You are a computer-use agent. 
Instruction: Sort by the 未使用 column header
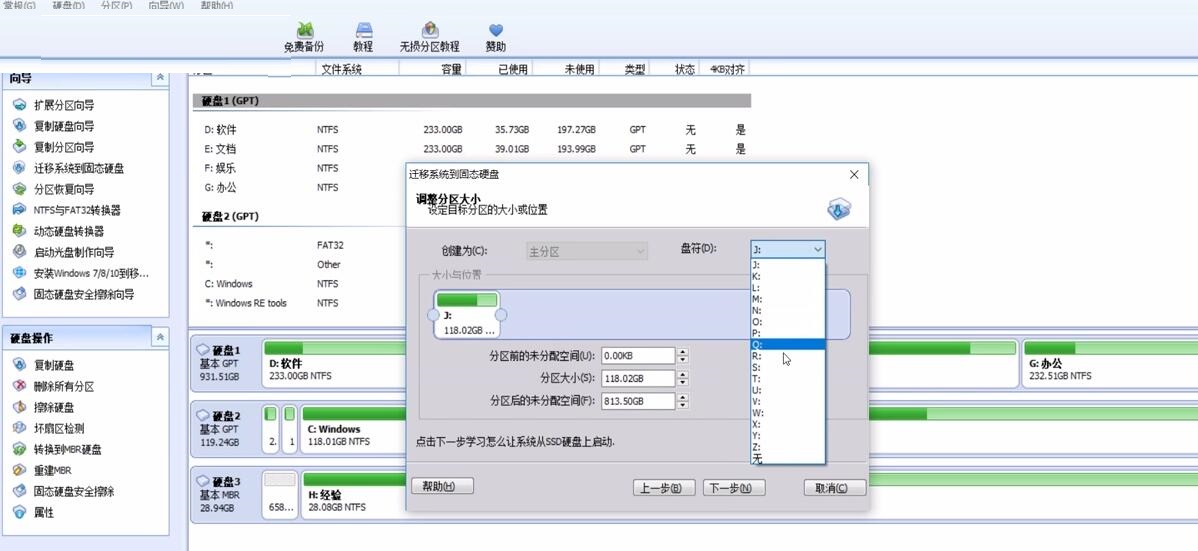566,69
